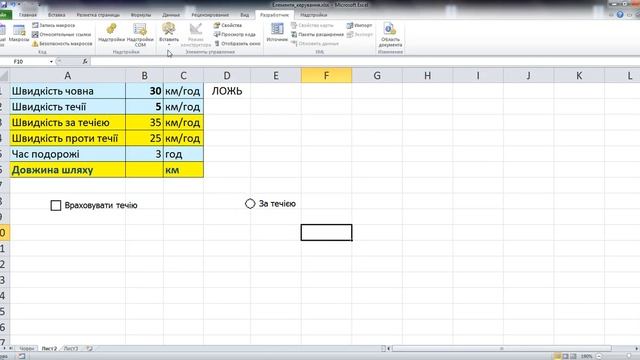Open the Надстройки ribbon tab

(313, 15)
